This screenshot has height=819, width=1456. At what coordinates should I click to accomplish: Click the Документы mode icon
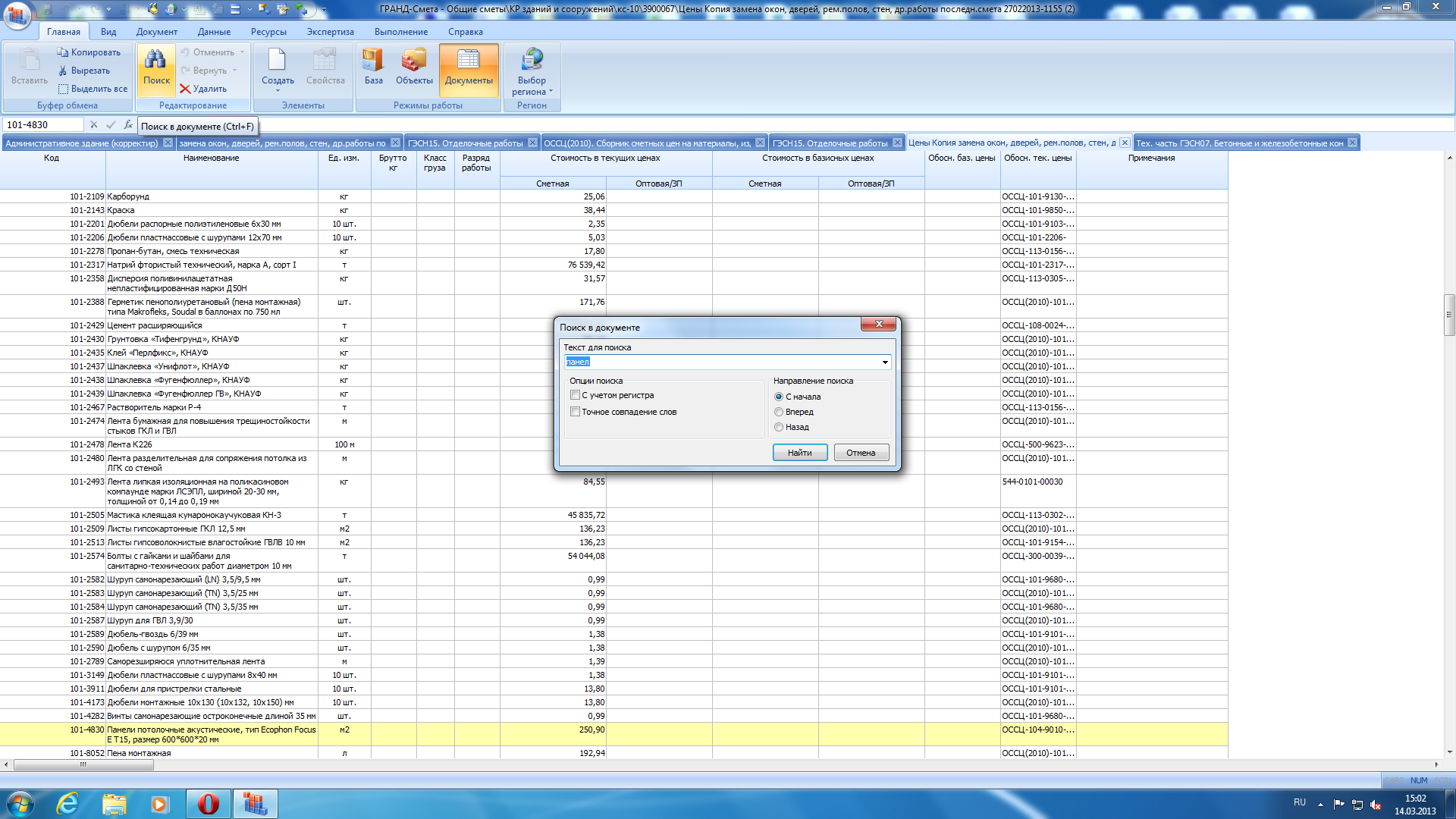pyautogui.click(x=469, y=59)
